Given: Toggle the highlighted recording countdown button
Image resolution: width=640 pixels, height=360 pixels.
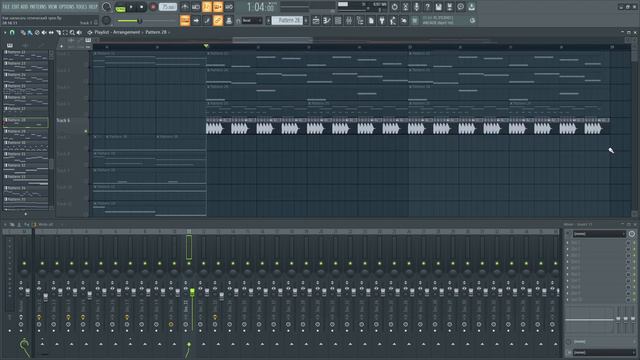Looking at the screenshot, I should point(207,7).
